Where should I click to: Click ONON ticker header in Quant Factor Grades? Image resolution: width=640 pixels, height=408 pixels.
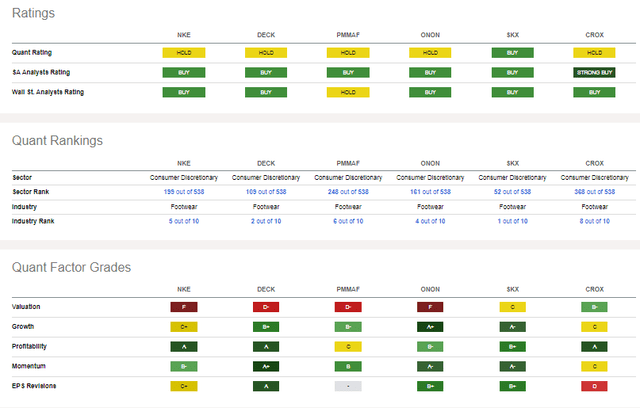(430, 289)
